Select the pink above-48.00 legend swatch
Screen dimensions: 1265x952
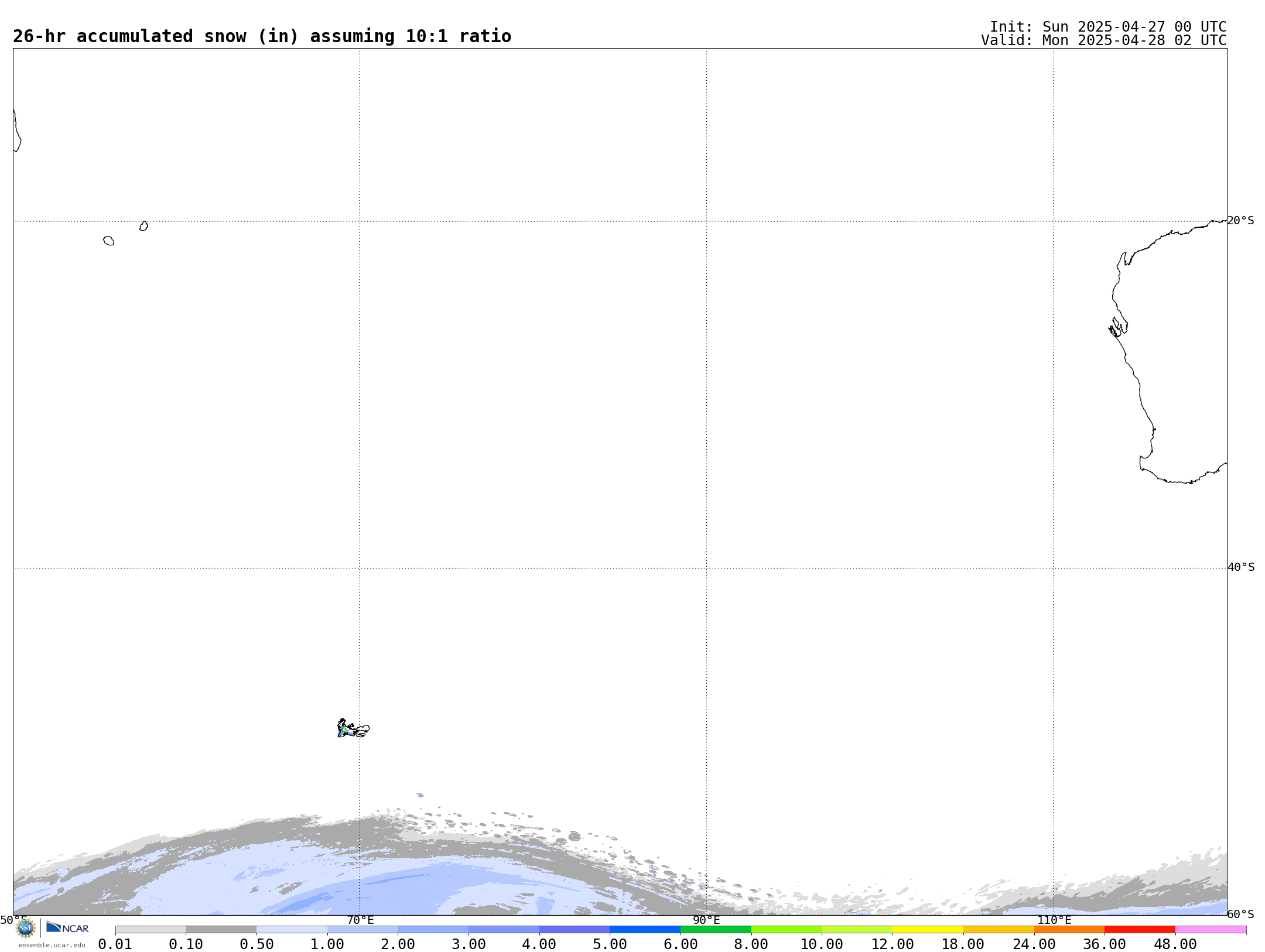pyautogui.click(x=1211, y=930)
